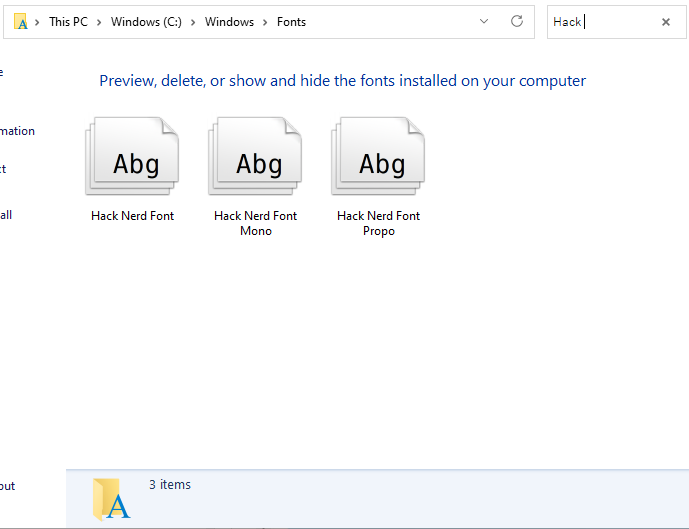Select the Hack Nerd Font Mono label
Image resolution: width=689 pixels, height=529 pixels.
pos(255,223)
